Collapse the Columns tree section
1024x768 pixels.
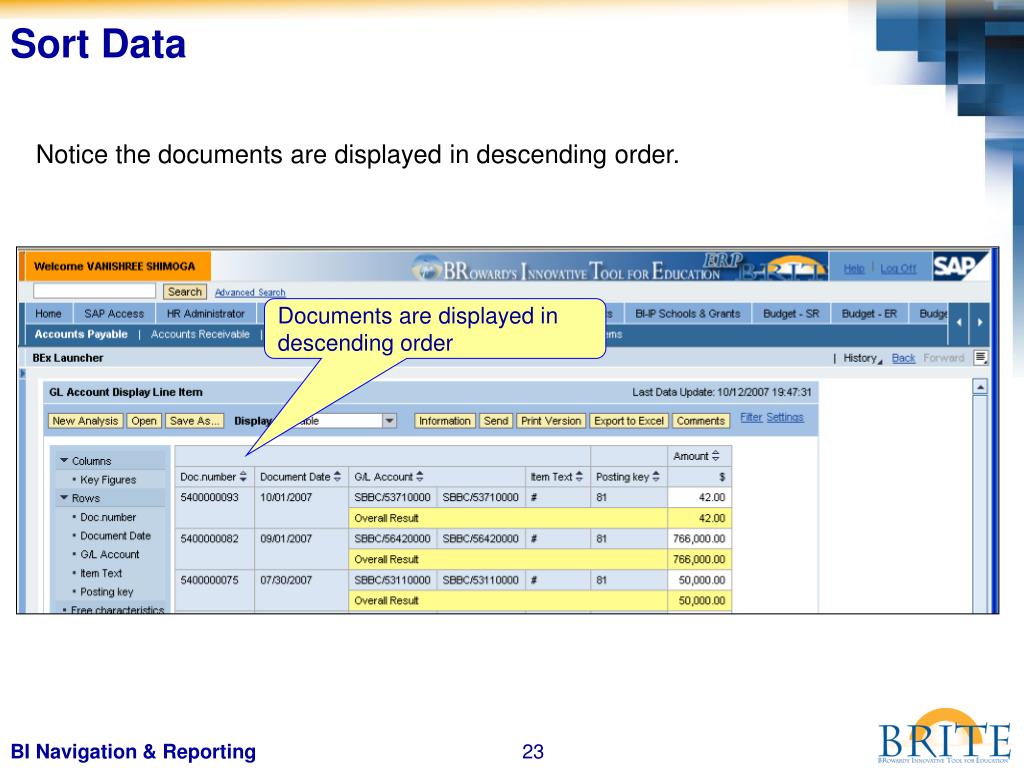click(x=64, y=461)
